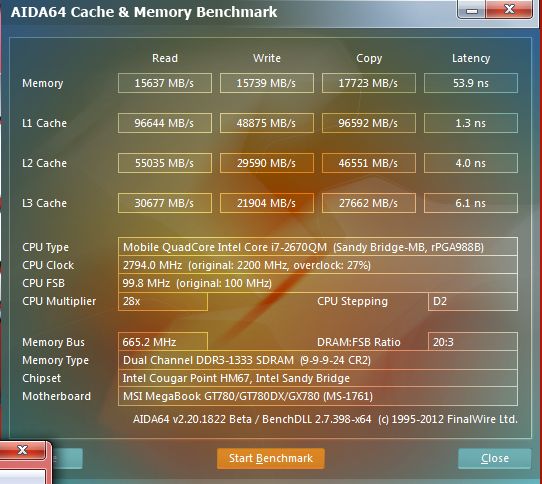Image resolution: width=542 pixels, height=484 pixels.
Task: Select Memory copy value 17723 MB/s
Action: [x=368, y=83]
